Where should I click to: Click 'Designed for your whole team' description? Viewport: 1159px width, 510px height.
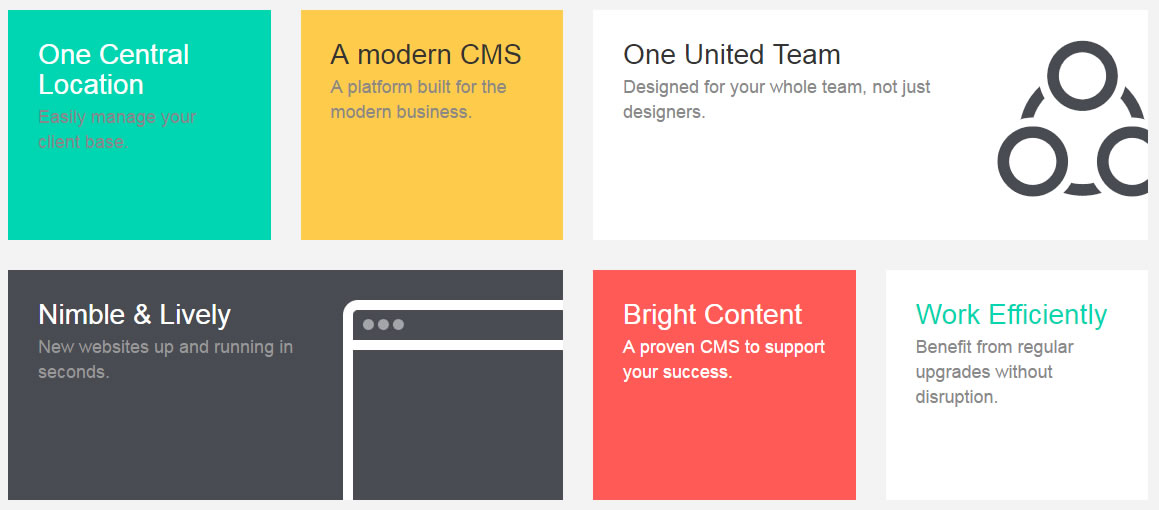pos(777,100)
